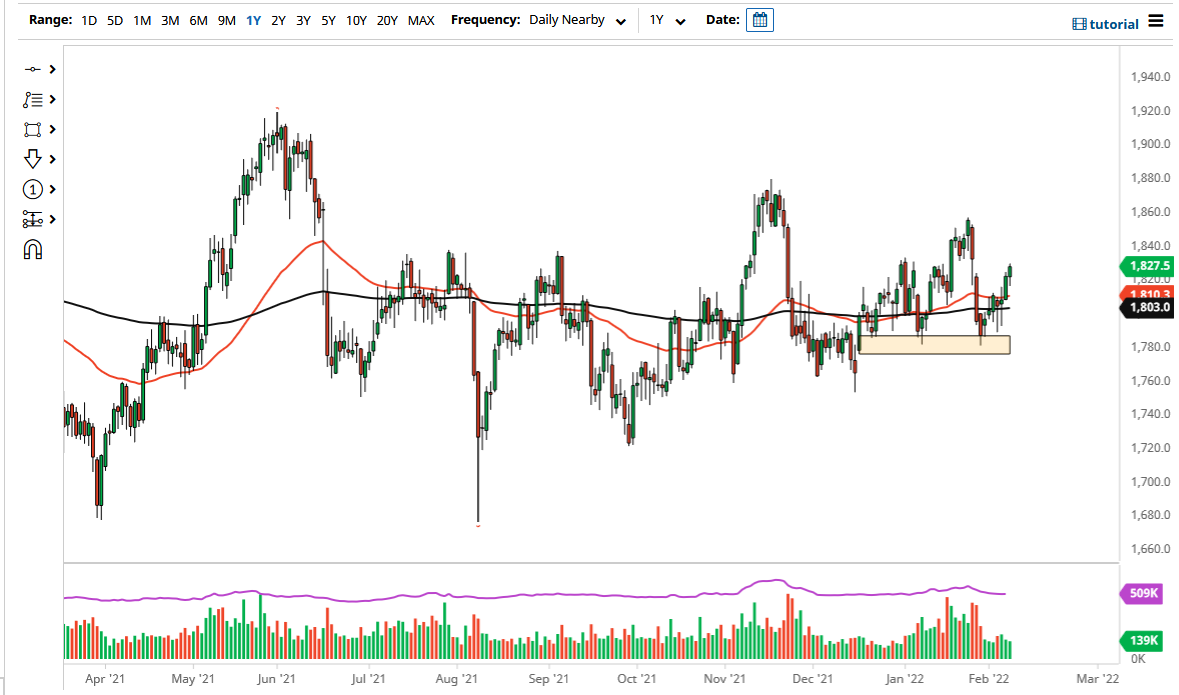Viewport: 1179px width, 695px height.
Task: Select the rectangle shape tool icon
Action: click(x=32, y=129)
